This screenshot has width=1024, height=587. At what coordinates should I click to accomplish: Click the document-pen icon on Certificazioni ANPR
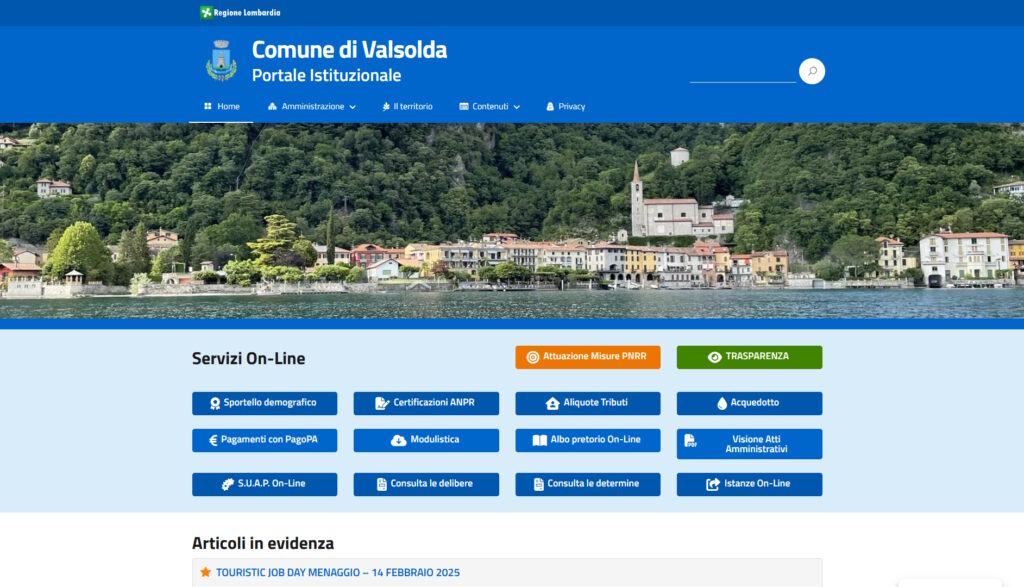(x=382, y=404)
